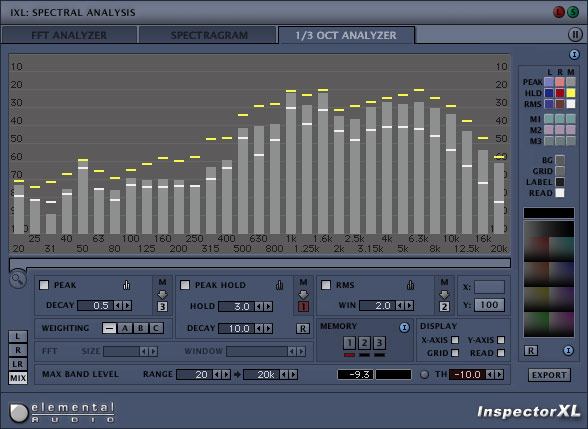
Task: Click the EXPORT button
Action: 549,375
